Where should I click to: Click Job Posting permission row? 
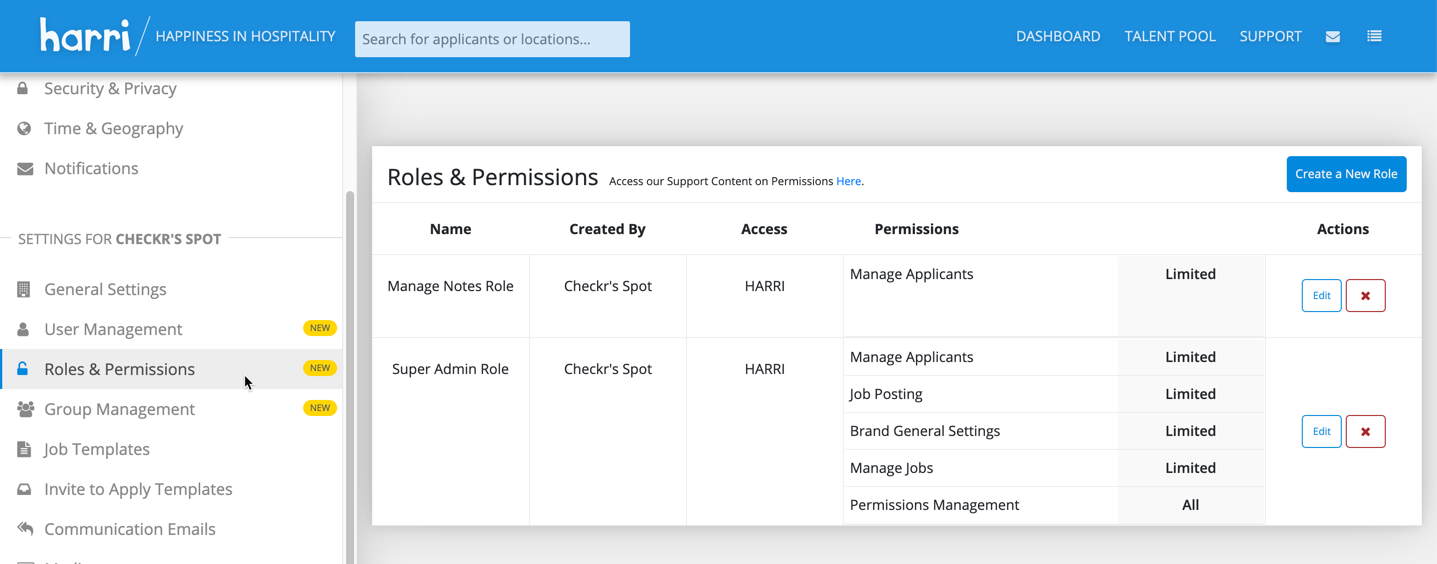click(1054, 394)
